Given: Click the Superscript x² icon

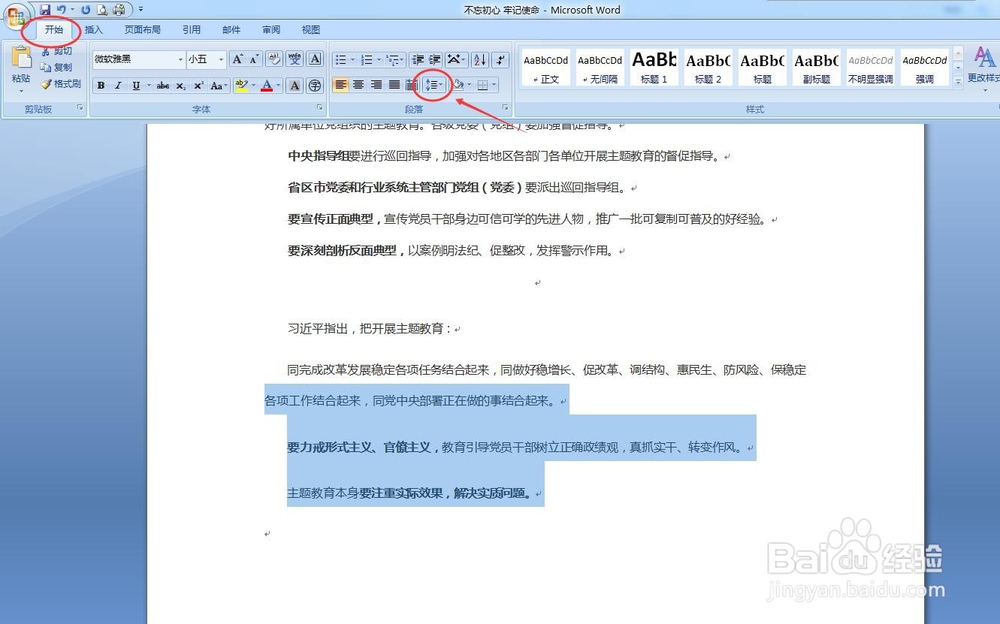Looking at the screenshot, I should [x=200, y=84].
